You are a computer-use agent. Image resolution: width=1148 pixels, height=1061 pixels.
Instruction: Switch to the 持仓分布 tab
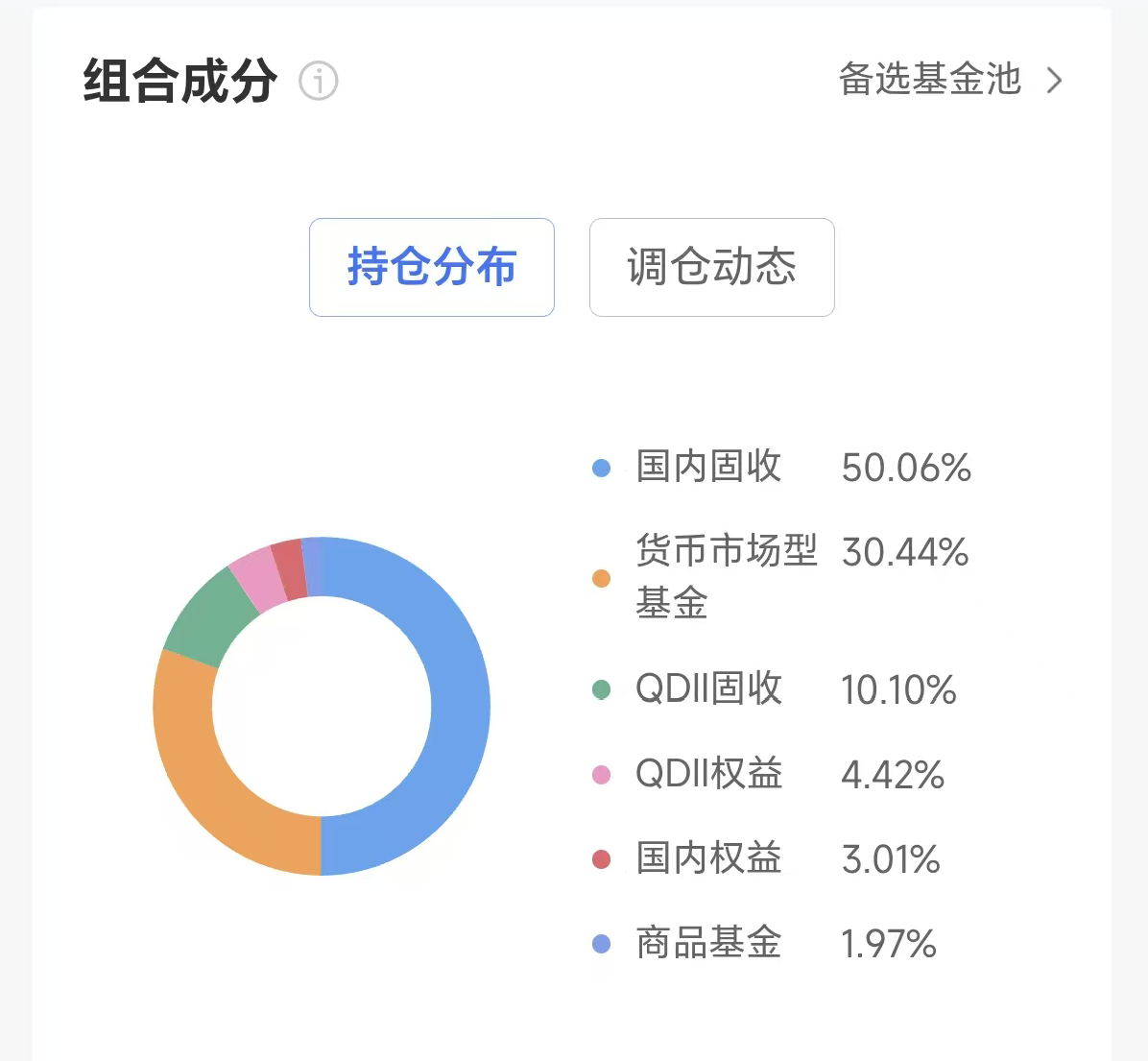[x=431, y=267]
